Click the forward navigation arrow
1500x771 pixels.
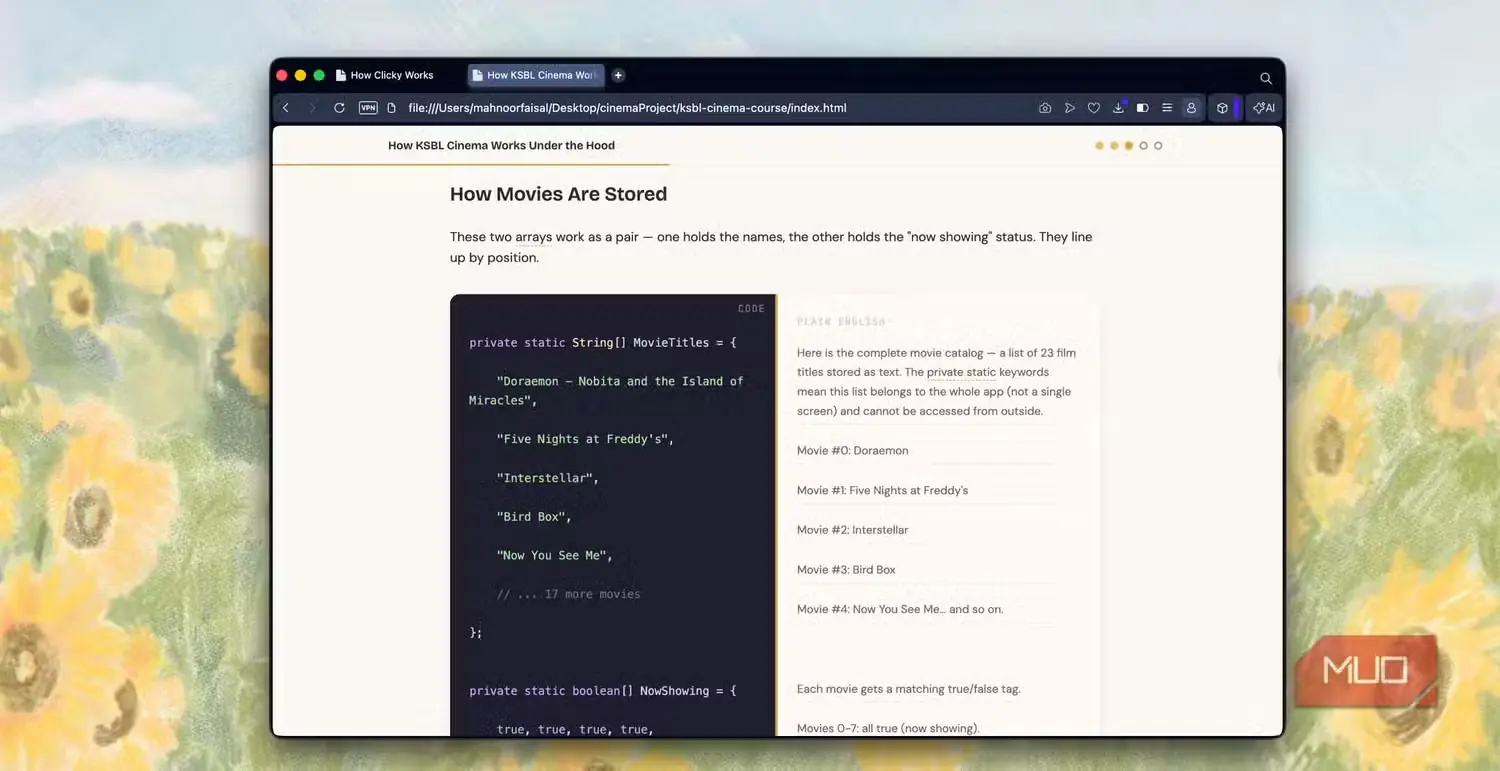coord(312,108)
